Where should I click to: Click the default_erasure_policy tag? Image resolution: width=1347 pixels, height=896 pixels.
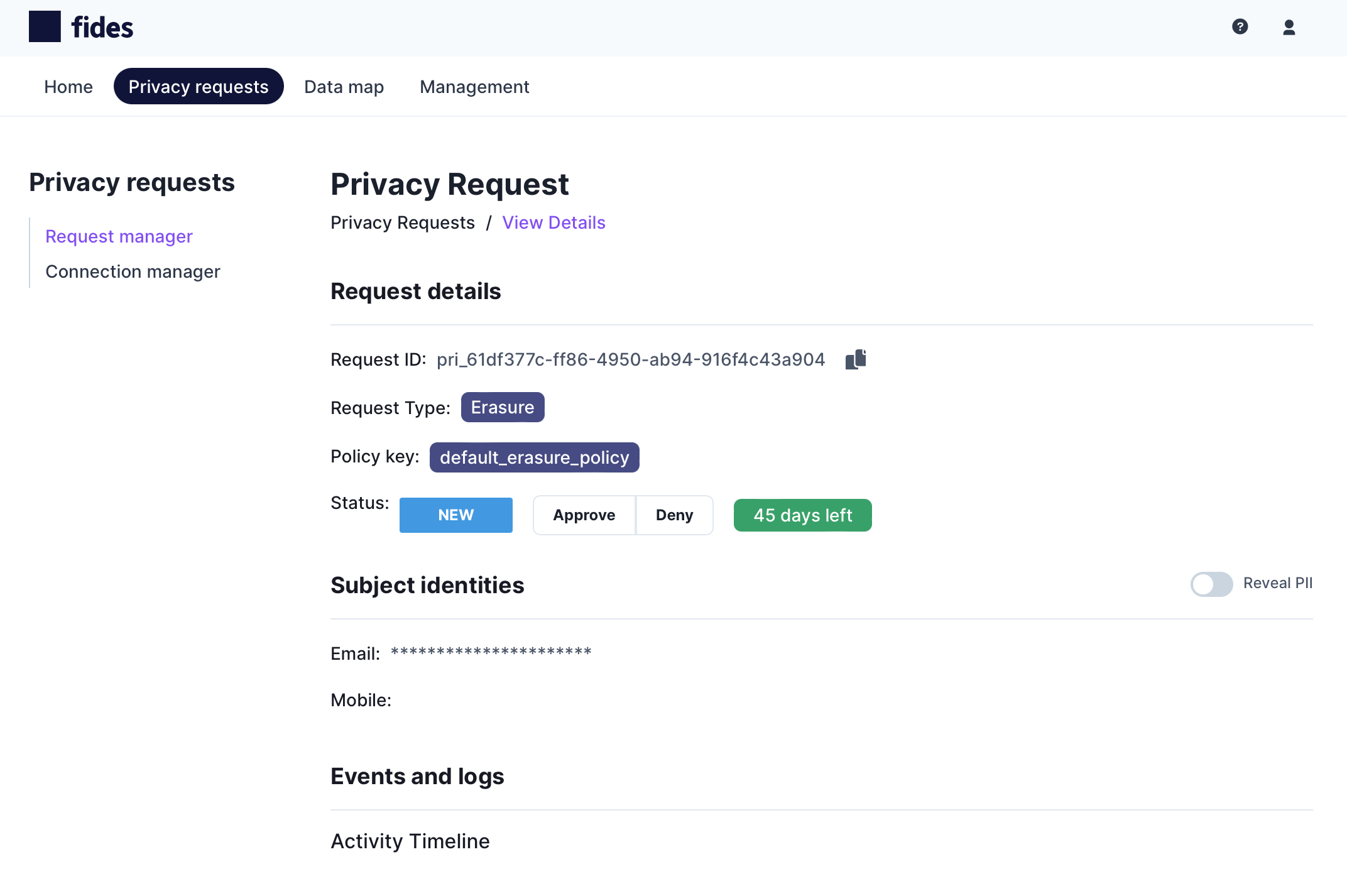(x=535, y=457)
